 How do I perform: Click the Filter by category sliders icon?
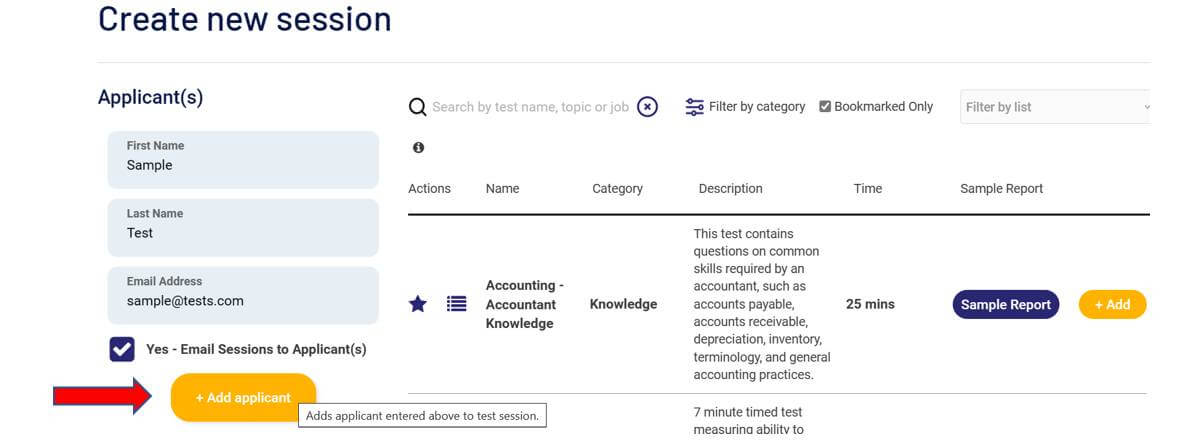(694, 106)
